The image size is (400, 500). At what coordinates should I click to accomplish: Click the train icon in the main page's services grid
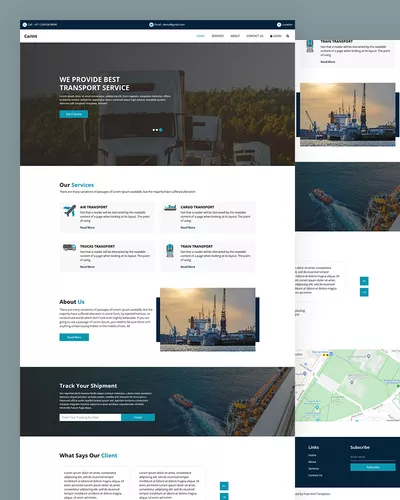click(170, 251)
